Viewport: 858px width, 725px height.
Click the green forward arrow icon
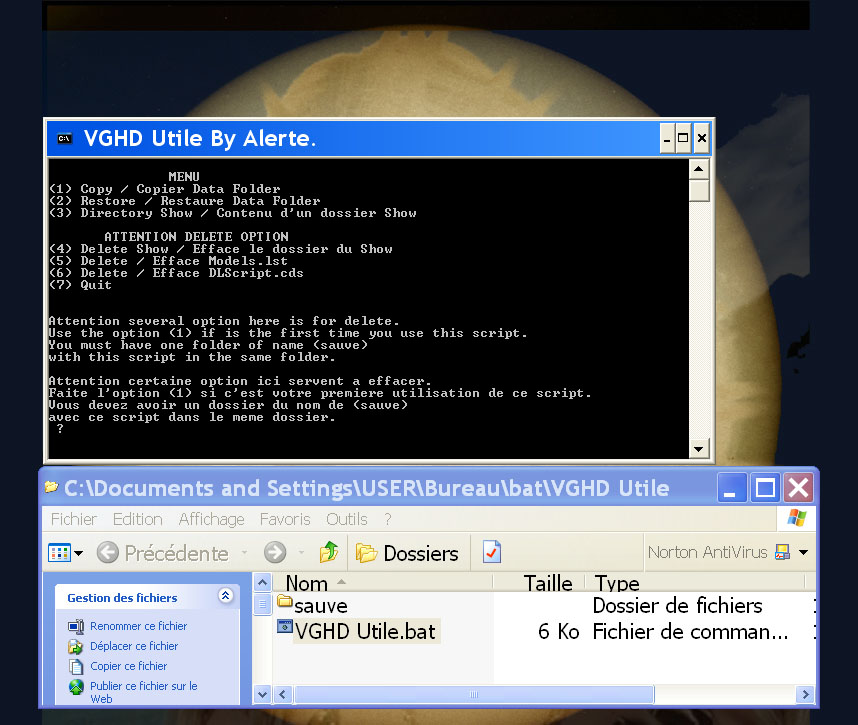click(x=275, y=553)
